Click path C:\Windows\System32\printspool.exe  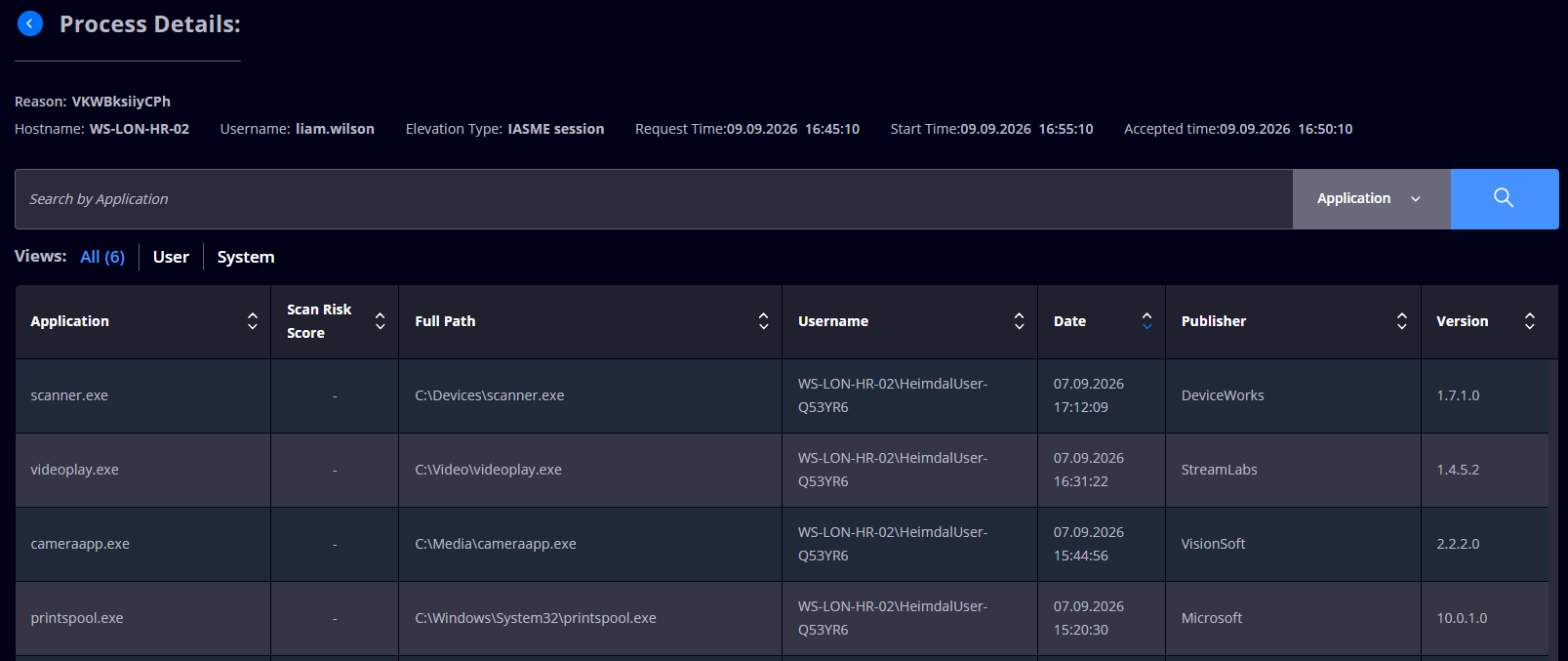click(x=536, y=618)
